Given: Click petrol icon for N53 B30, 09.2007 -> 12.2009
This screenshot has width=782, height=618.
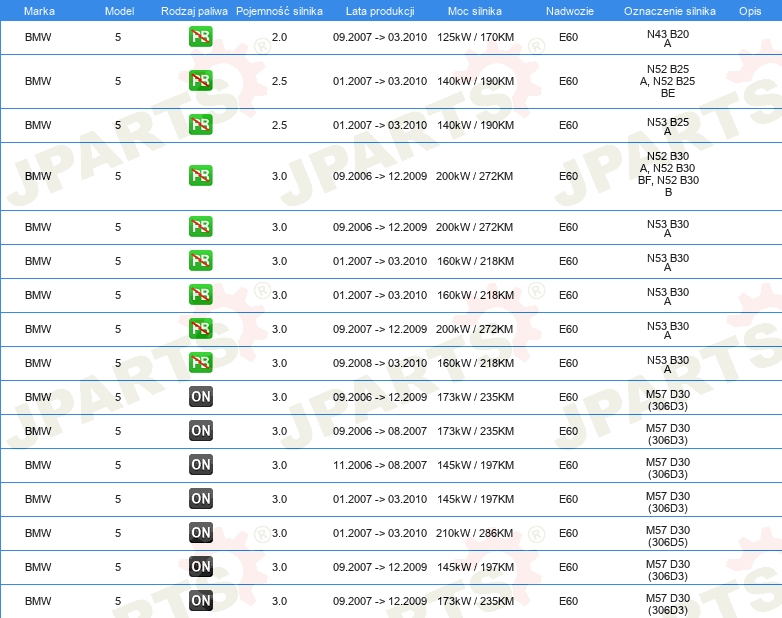Looking at the screenshot, I should point(200,329).
